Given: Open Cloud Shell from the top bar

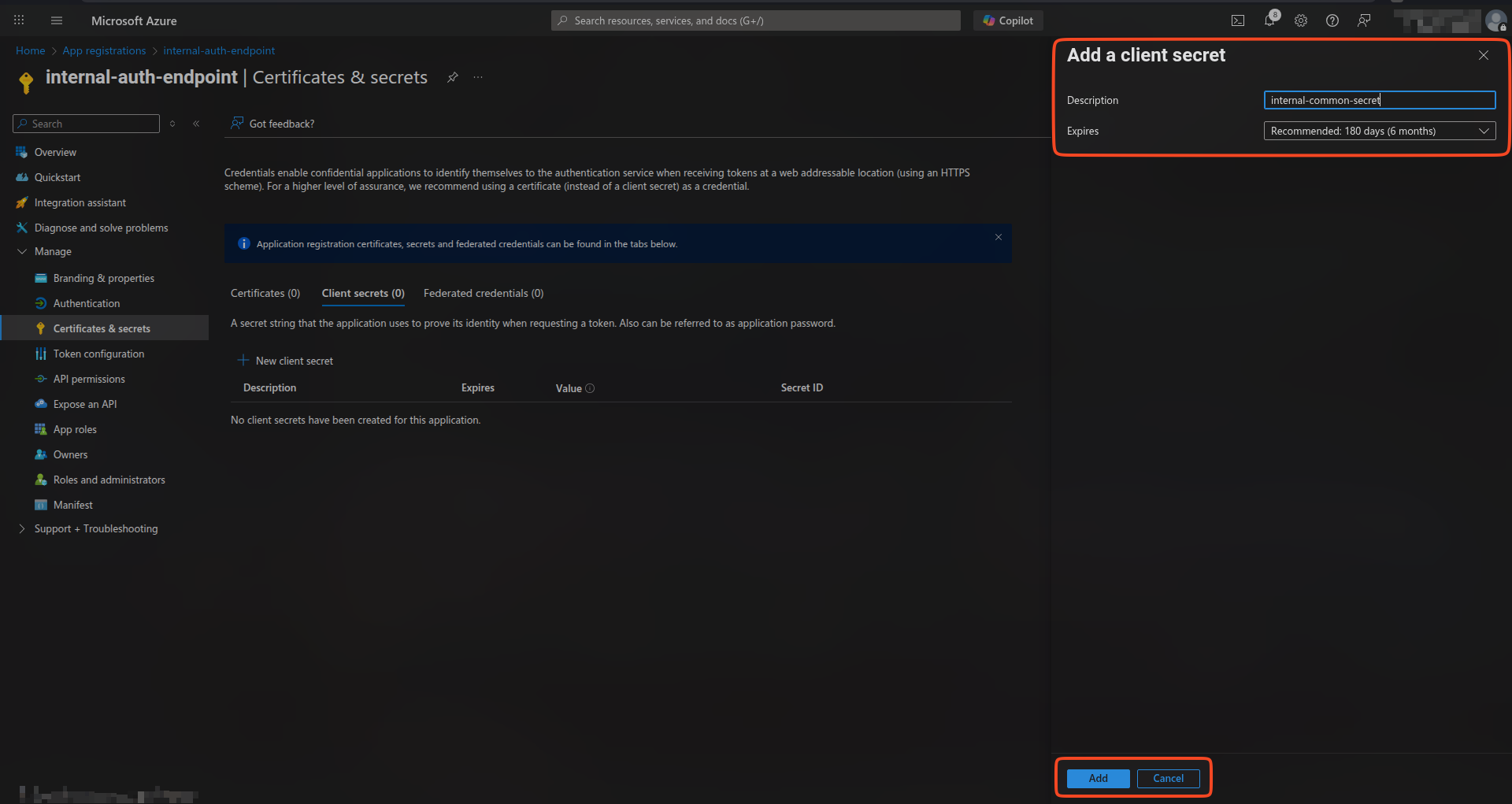Looking at the screenshot, I should (1237, 20).
